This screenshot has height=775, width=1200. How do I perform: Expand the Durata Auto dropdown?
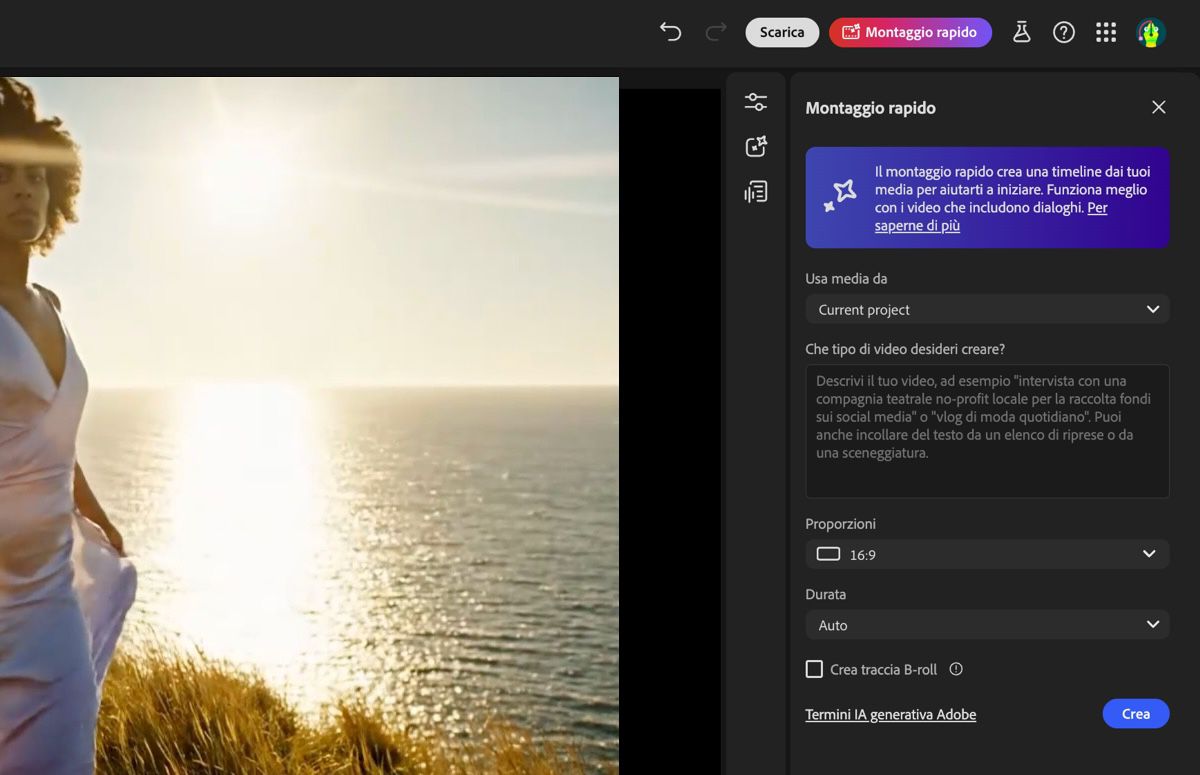pyautogui.click(x=987, y=625)
